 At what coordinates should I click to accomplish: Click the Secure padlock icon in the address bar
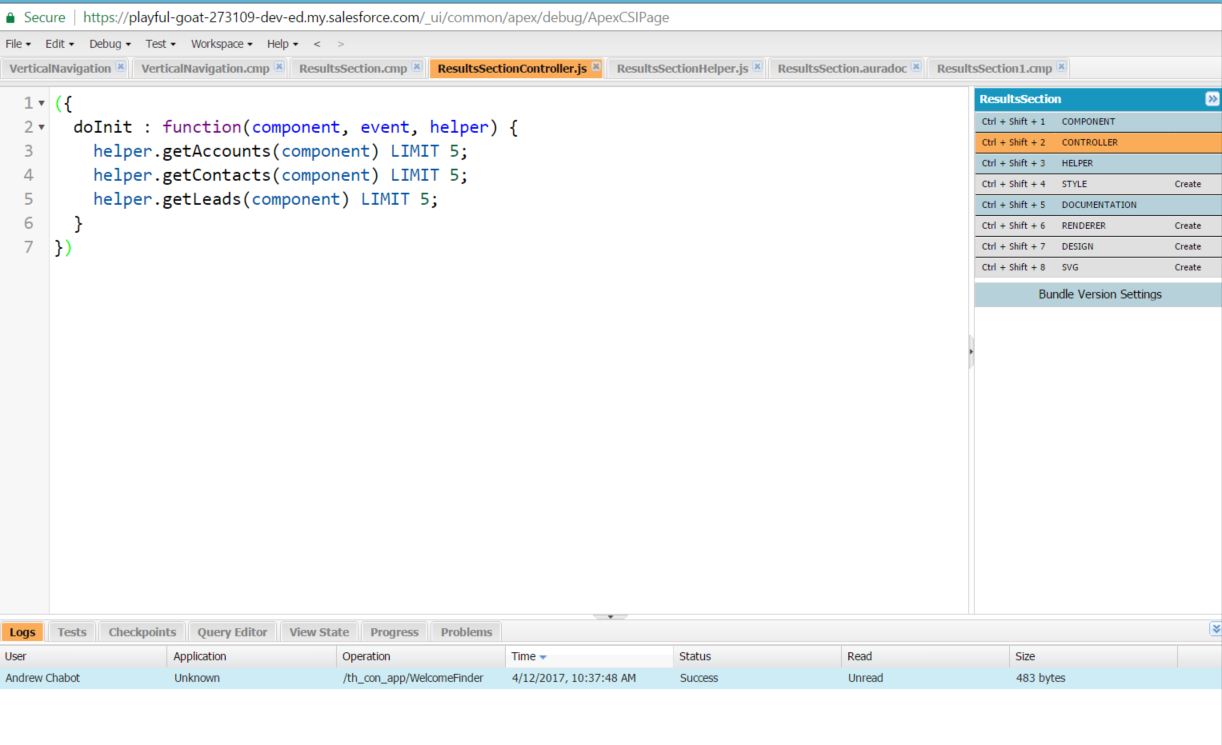[11, 17]
